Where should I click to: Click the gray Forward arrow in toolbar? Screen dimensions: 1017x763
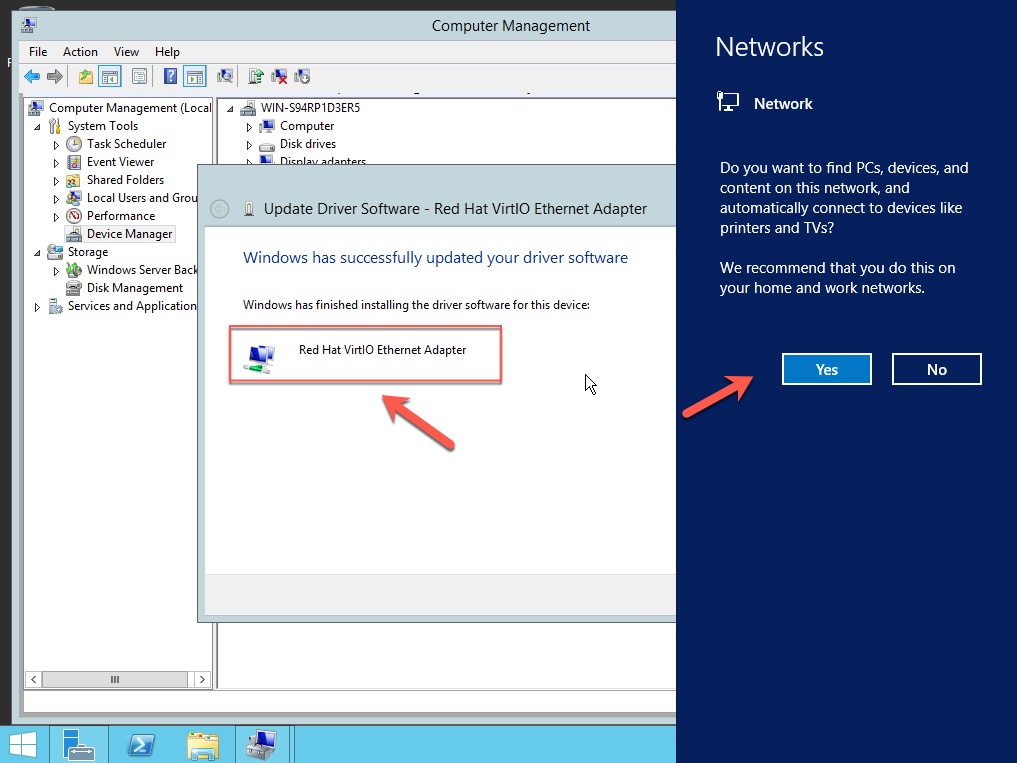[55, 77]
